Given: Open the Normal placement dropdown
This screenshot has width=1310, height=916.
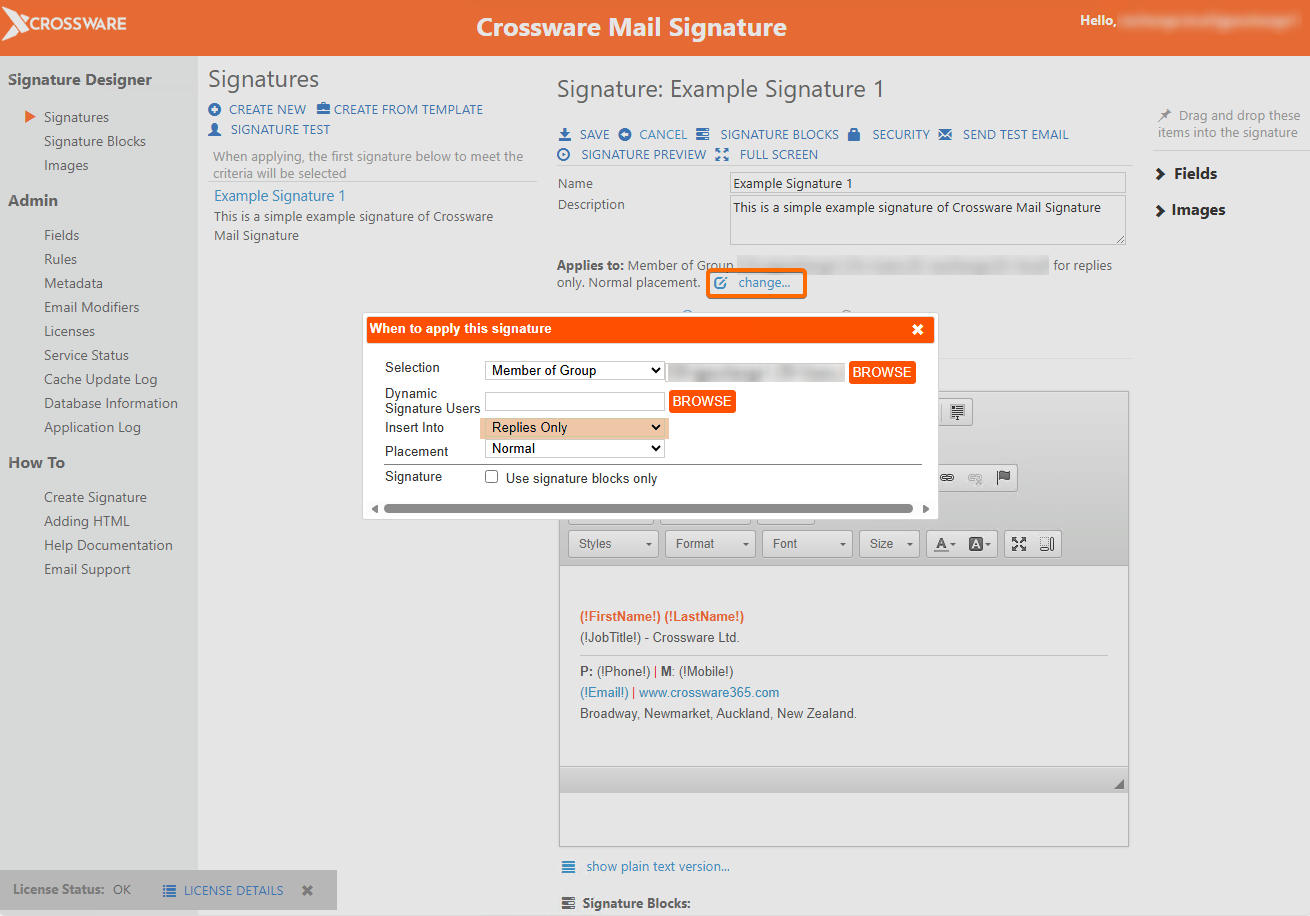Looking at the screenshot, I should tap(574, 449).
